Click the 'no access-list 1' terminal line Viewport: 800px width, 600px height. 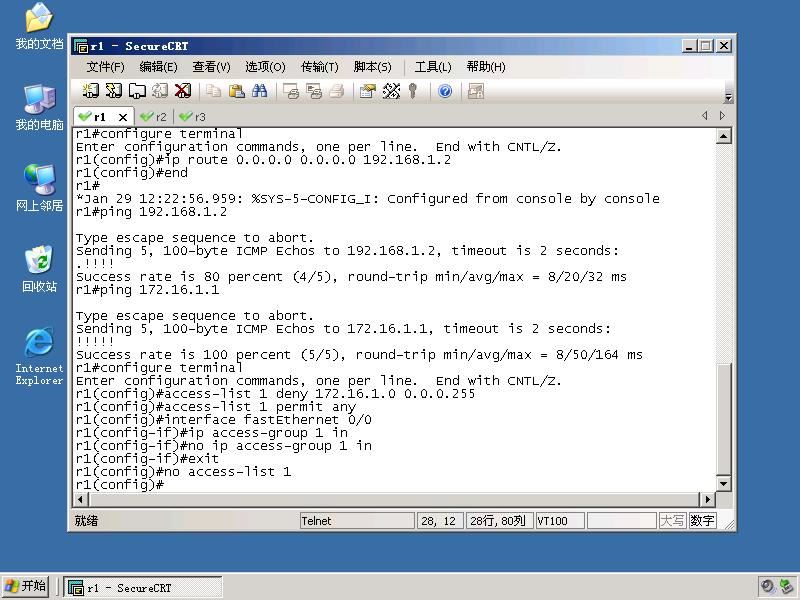point(183,471)
